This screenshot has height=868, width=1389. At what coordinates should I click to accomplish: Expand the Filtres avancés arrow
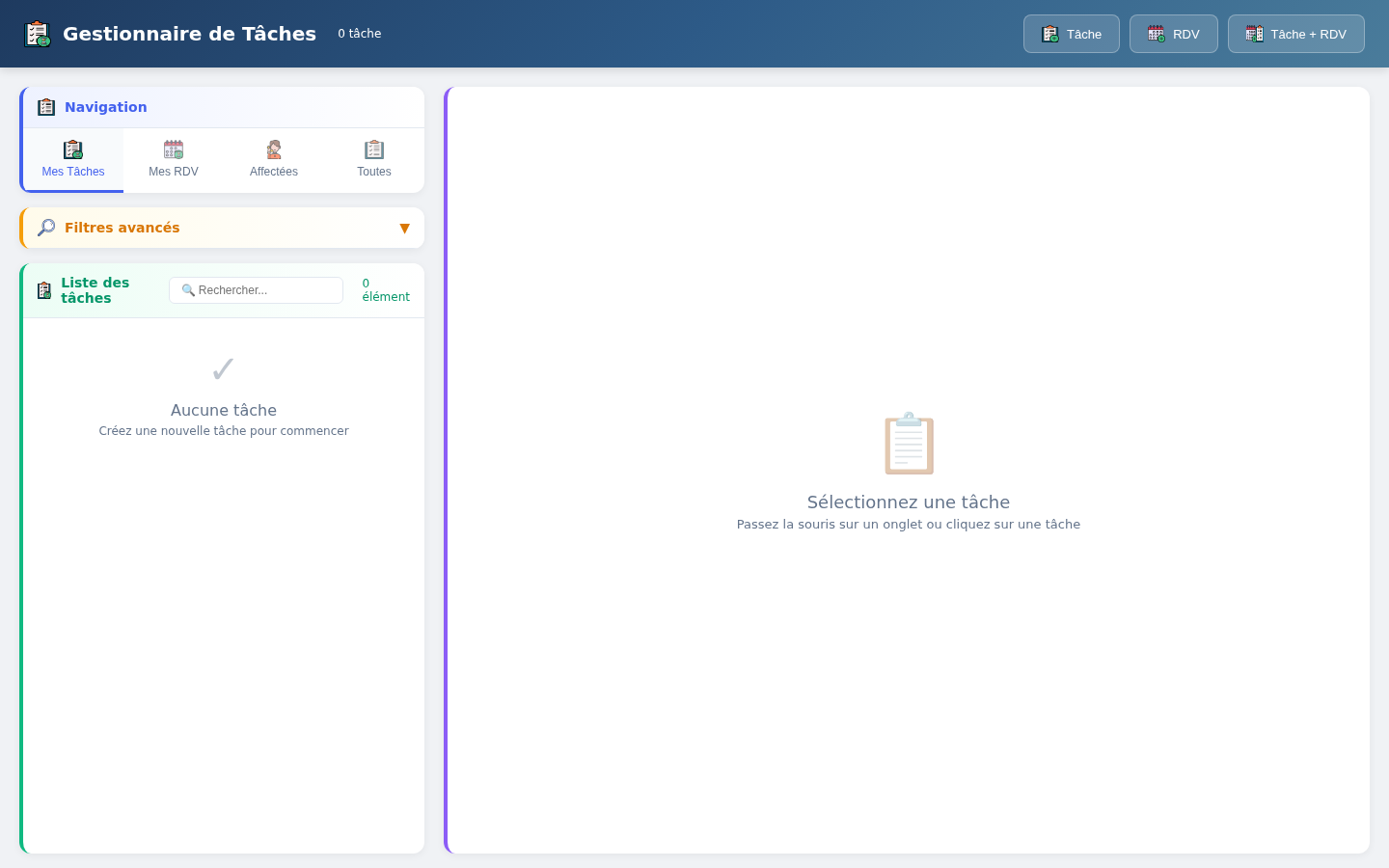[x=404, y=229]
